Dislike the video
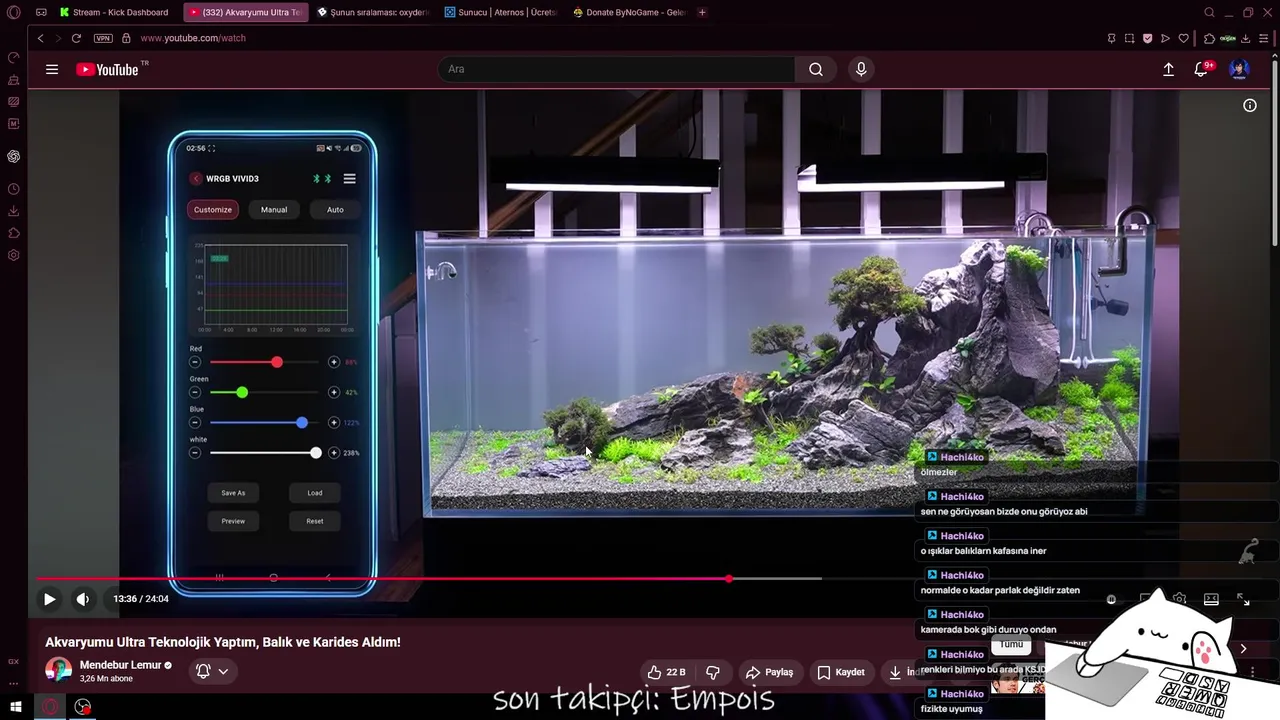Image resolution: width=1280 pixels, height=720 pixels. tap(713, 672)
